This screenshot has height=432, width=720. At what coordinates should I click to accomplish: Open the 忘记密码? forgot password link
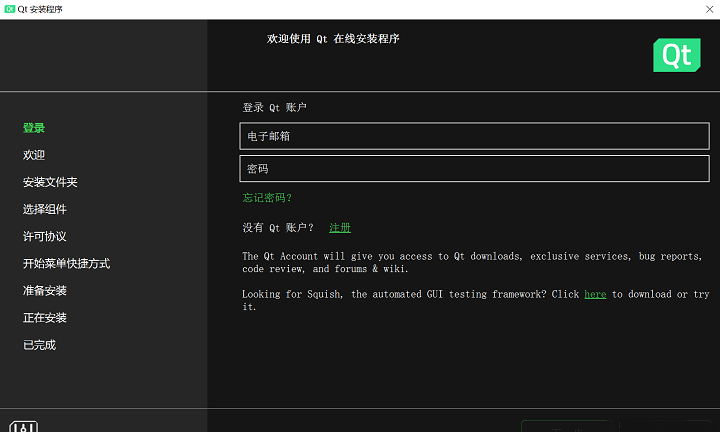point(267,198)
